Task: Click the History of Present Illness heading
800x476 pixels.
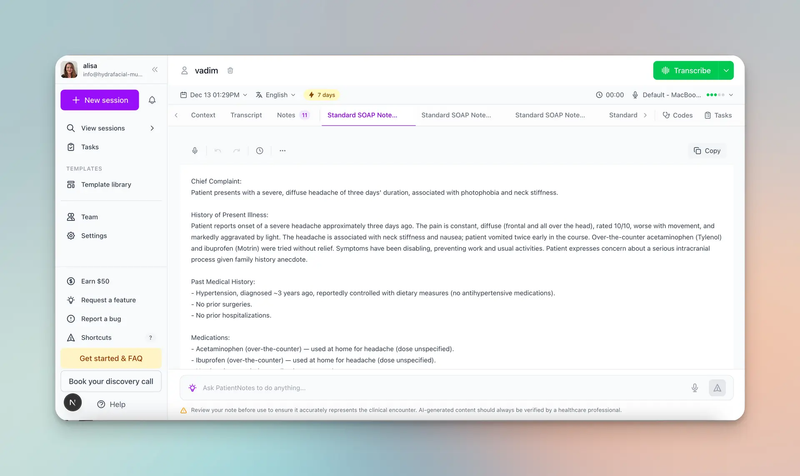Action: click(x=229, y=215)
